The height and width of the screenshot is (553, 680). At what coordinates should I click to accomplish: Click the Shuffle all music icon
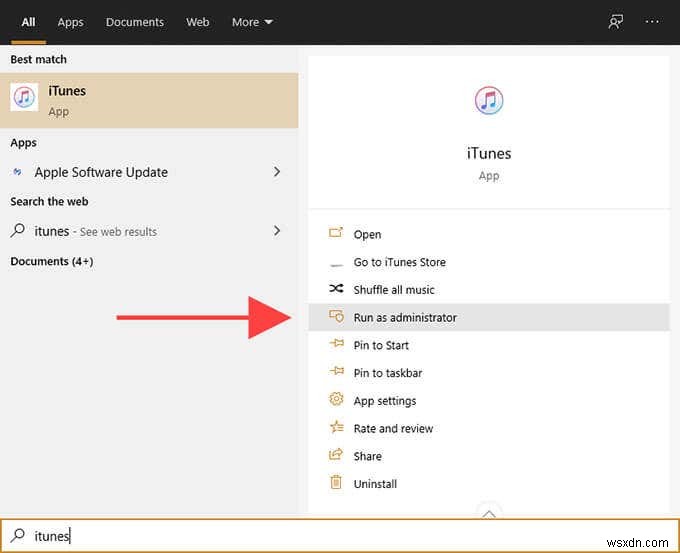pyautogui.click(x=336, y=290)
